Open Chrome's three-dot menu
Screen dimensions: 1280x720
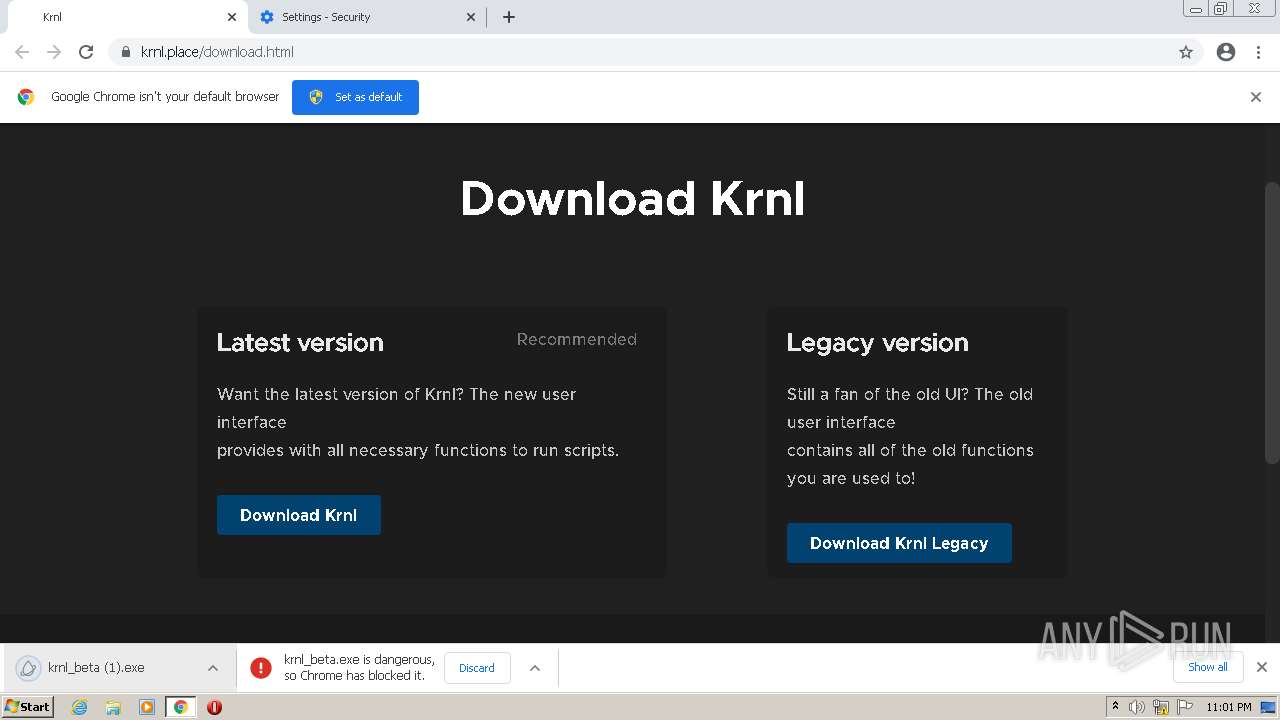click(x=1259, y=52)
